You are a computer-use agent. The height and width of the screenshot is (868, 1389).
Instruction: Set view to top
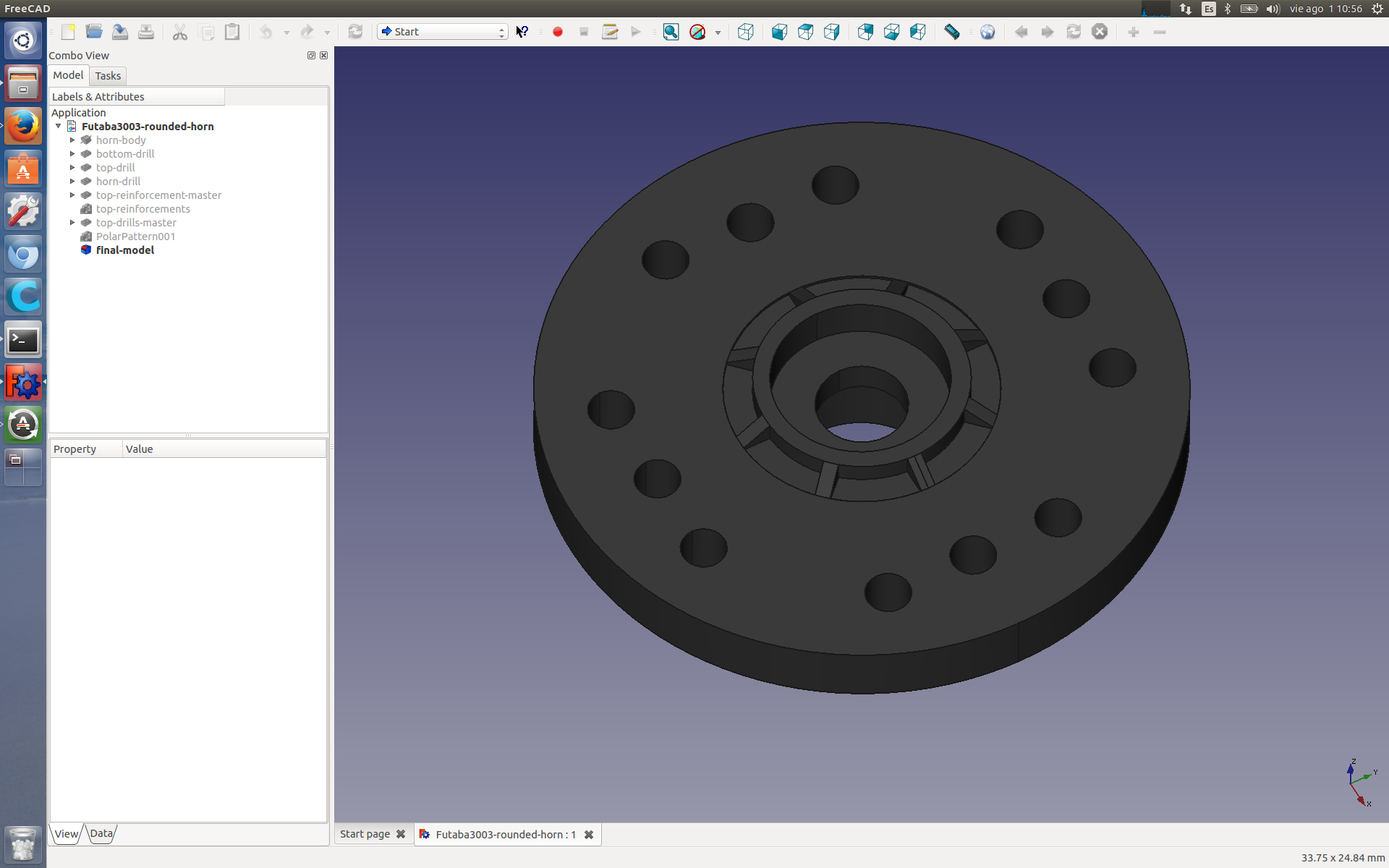(805, 32)
